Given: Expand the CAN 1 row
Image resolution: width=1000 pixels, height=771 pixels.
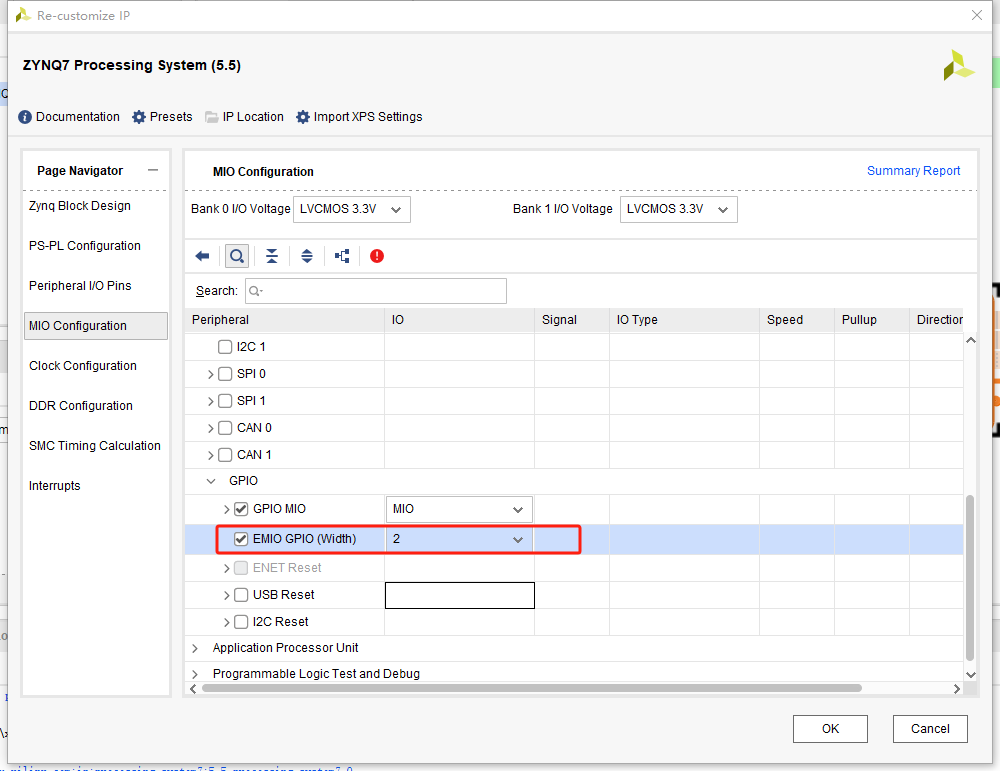Looking at the screenshot, I should [210, 455].
